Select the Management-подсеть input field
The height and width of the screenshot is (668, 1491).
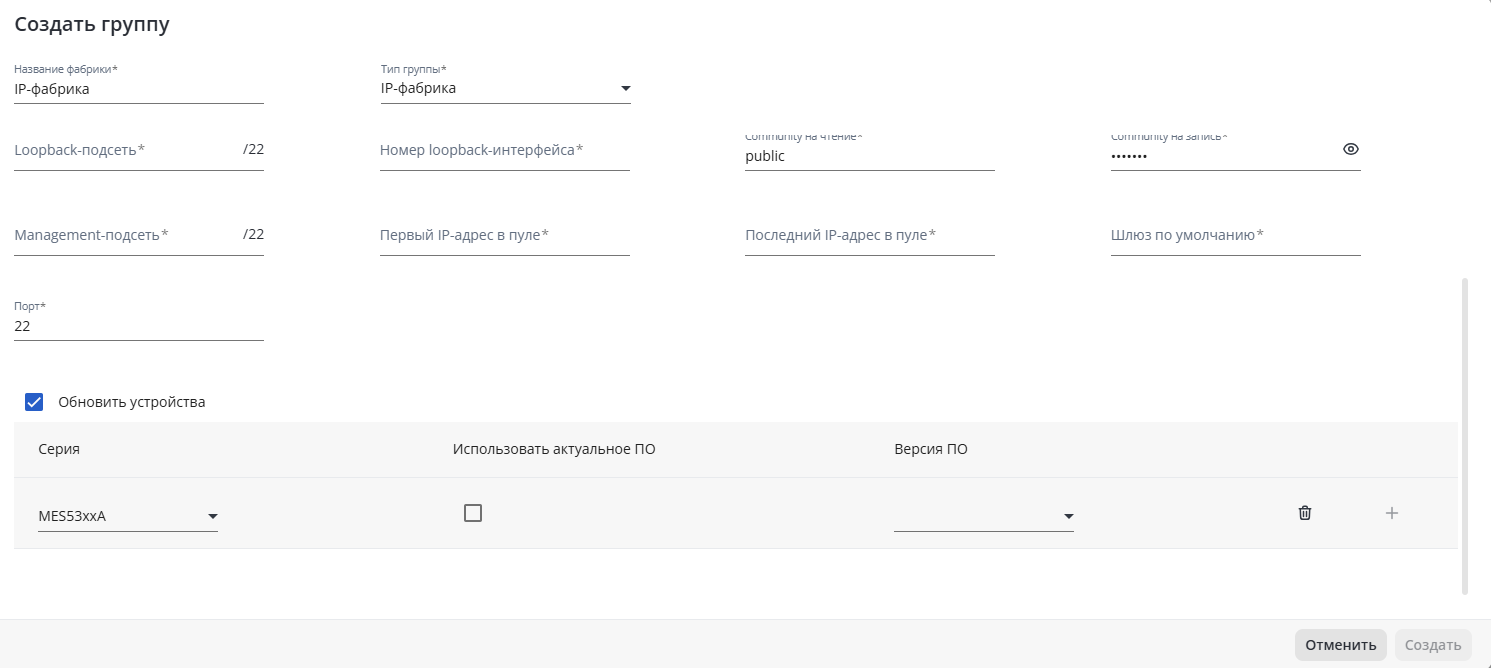coord(124,236)
